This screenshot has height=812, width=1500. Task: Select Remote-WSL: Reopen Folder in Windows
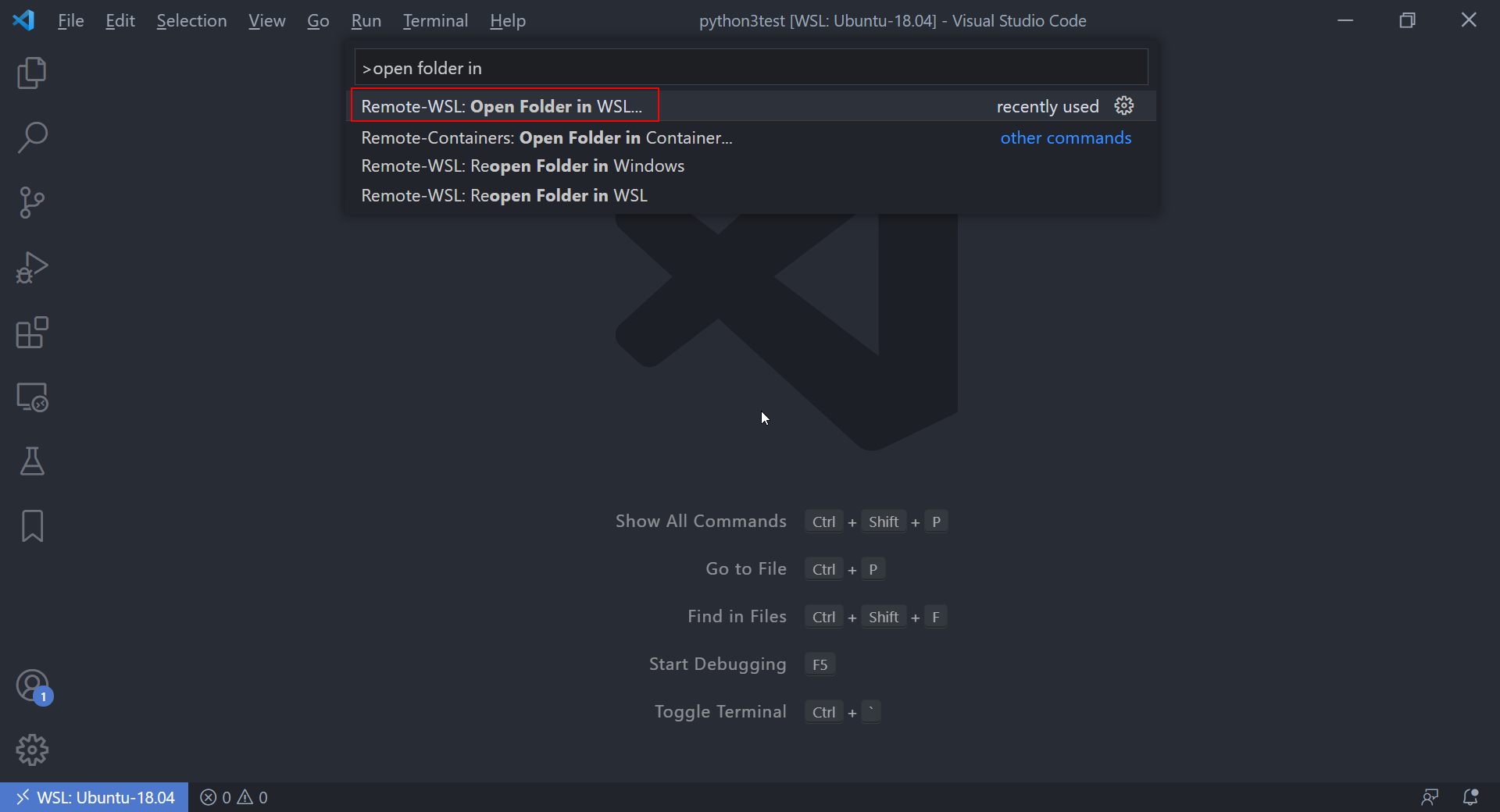[x=523, y=166]
